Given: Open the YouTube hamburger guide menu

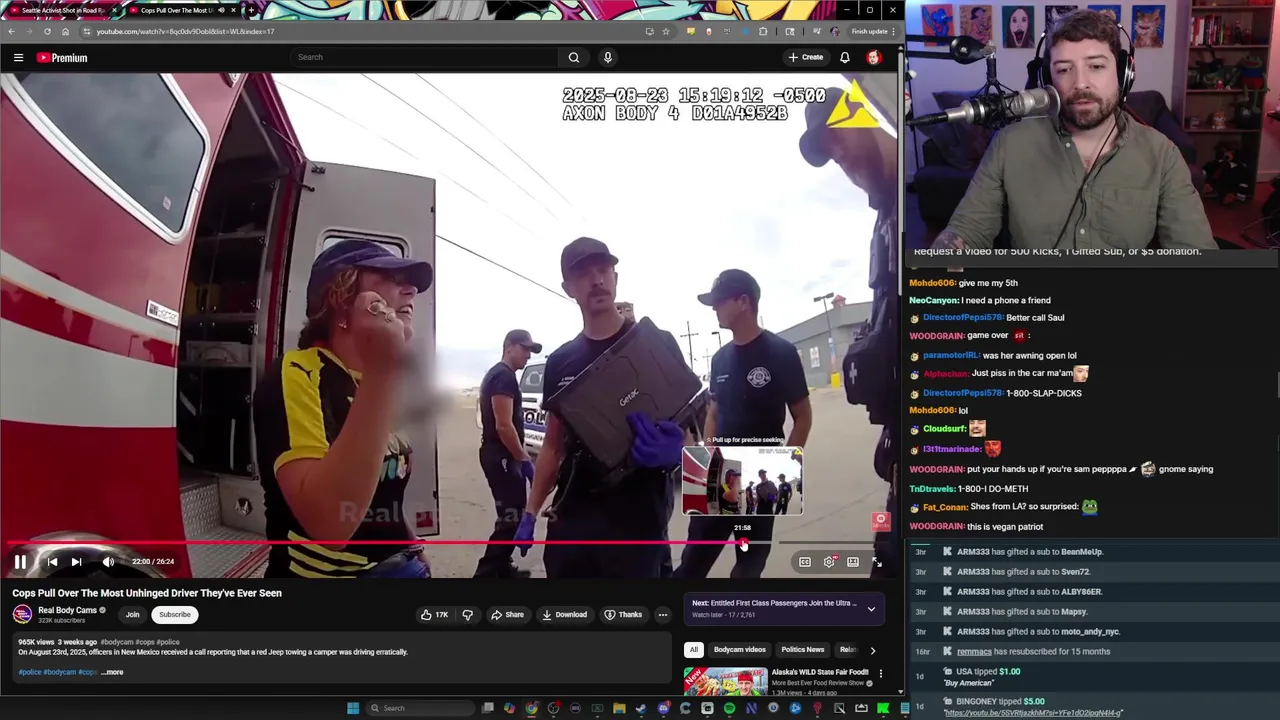Looking at the screenshot, I should [x=18, y=58].
